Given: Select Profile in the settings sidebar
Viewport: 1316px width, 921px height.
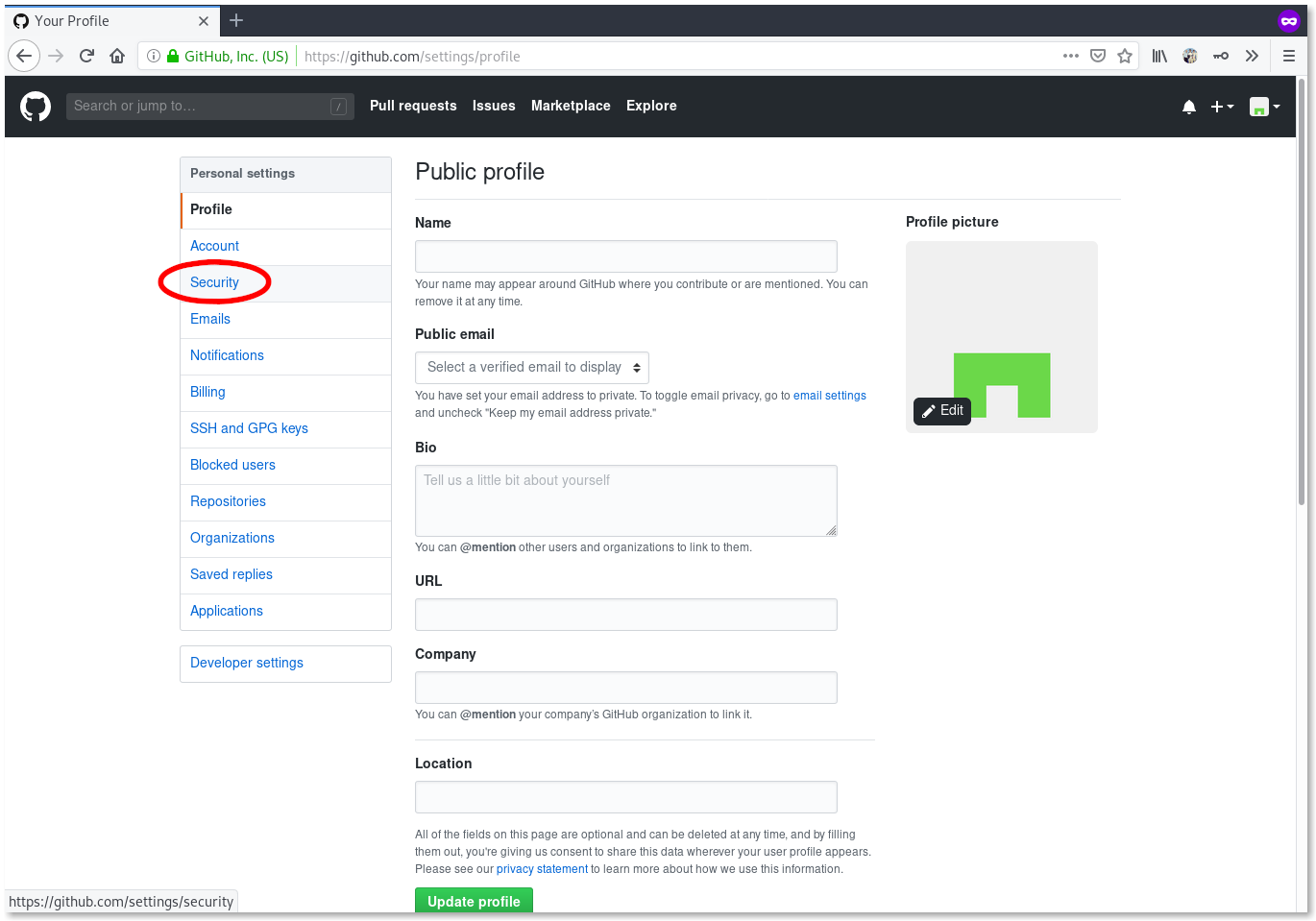Looking at the screenshot, I should 285,210.
